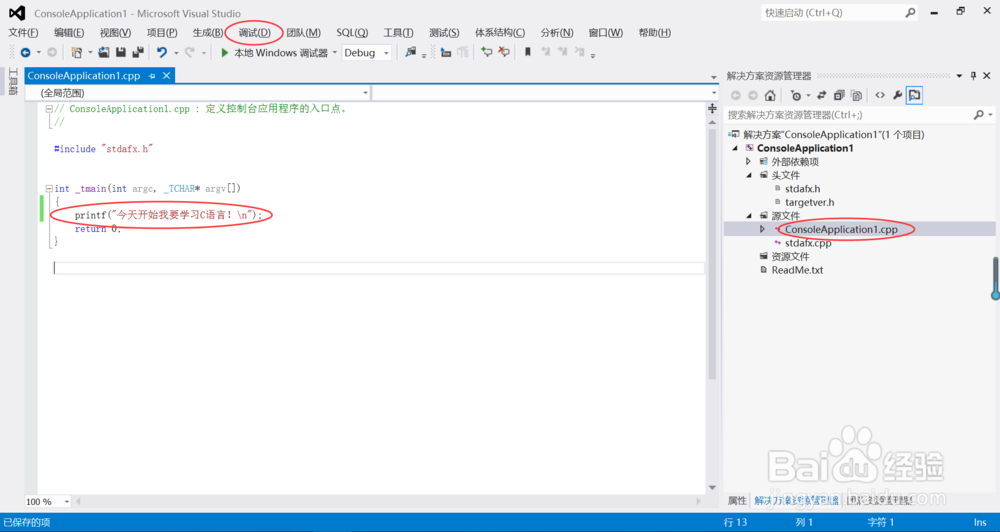Collapse the 头文件 folder
Screen dimensions: 1000x532
(x=749, y=175)
